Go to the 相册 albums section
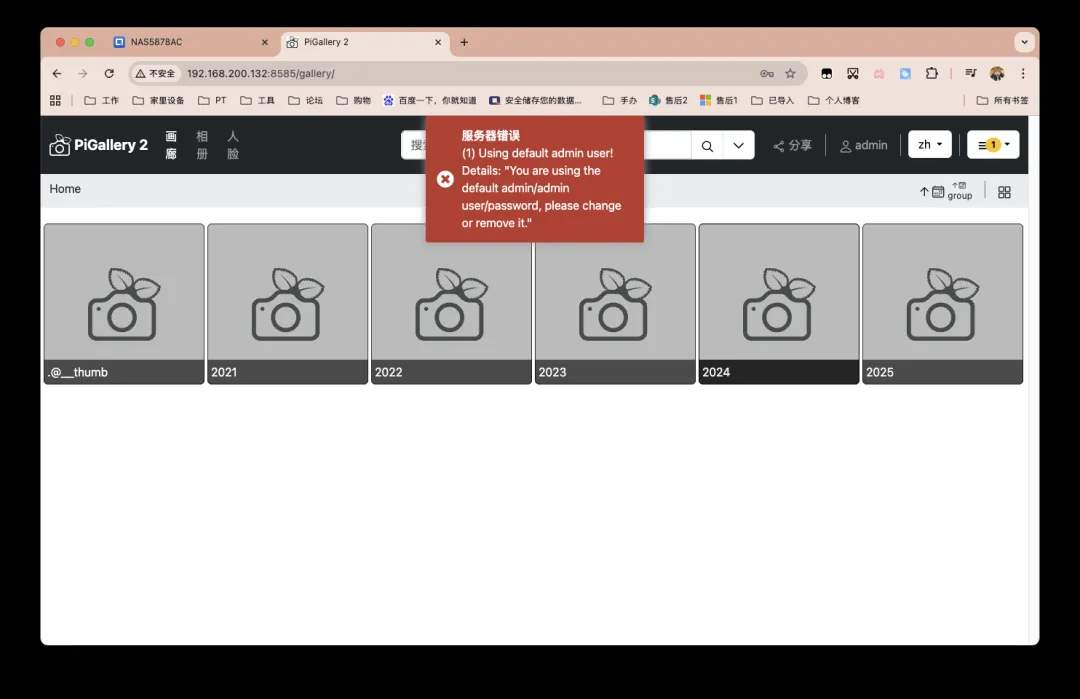The width and height of the screenshot is (1080, 699). pyautogui.click(x=202, y=145)
